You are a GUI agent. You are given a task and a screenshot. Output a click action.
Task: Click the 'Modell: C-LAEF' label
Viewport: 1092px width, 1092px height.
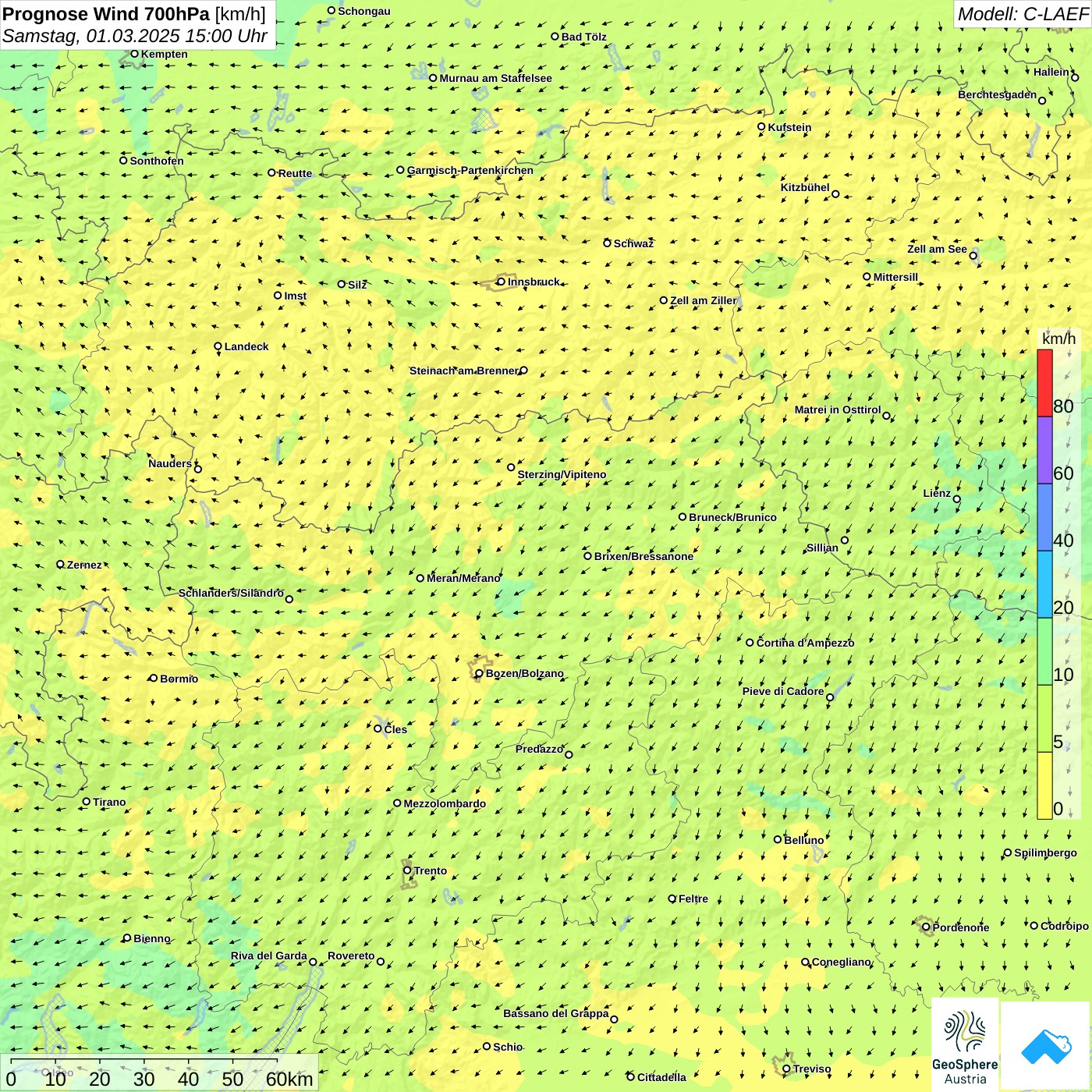click(1023, 14)
